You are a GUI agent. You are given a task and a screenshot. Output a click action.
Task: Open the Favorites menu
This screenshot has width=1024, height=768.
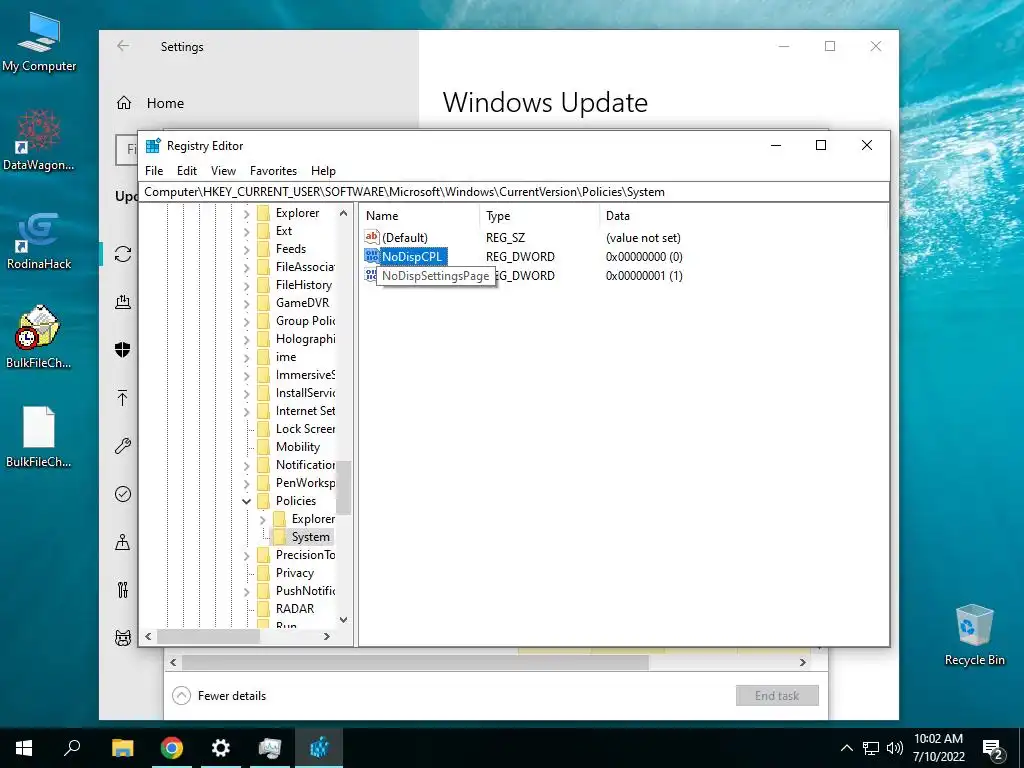pyautogui.click(x=273, y=170)
